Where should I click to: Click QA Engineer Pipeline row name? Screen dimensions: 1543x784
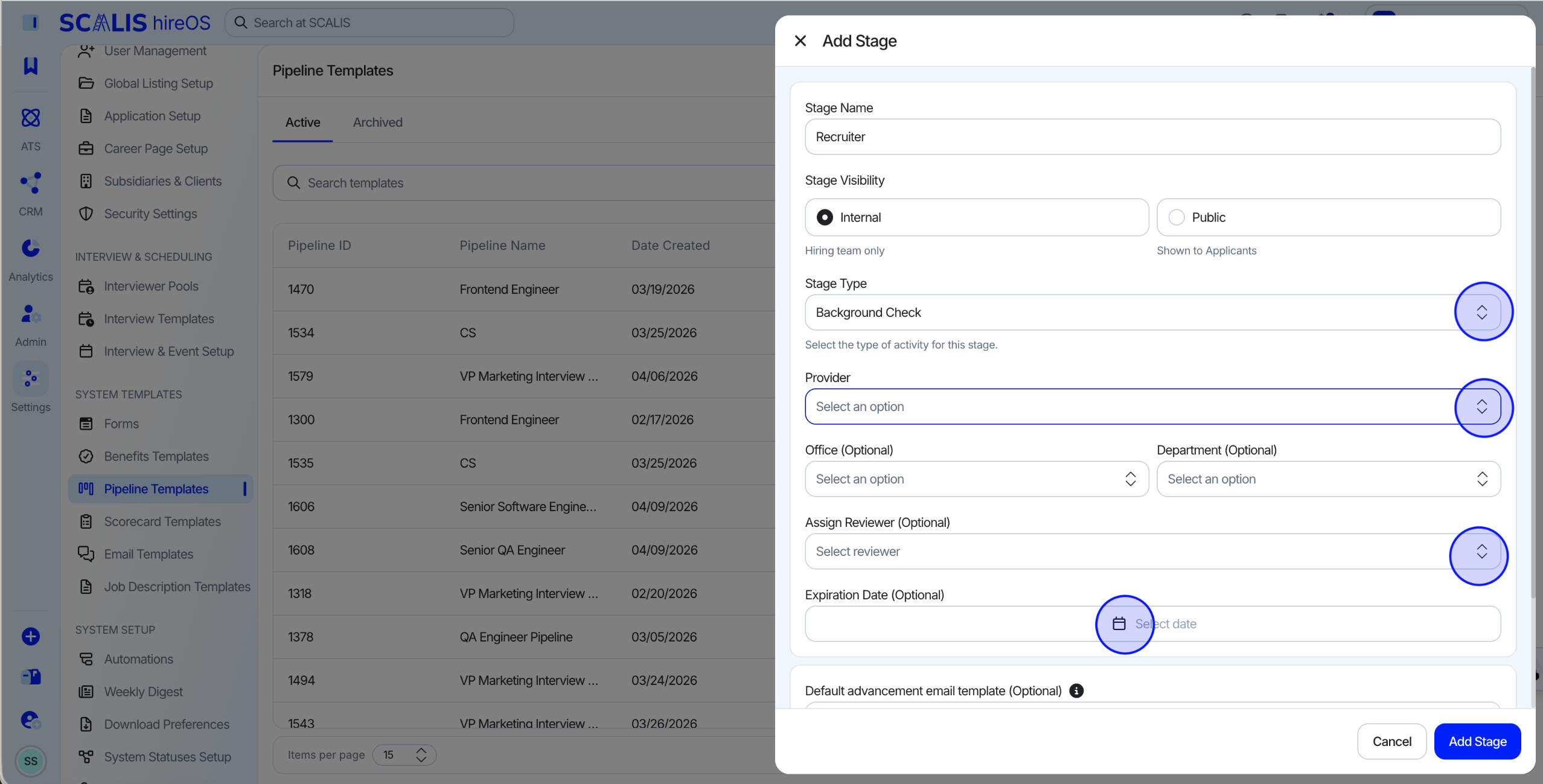pyautogui.click(x=516, y=637)
